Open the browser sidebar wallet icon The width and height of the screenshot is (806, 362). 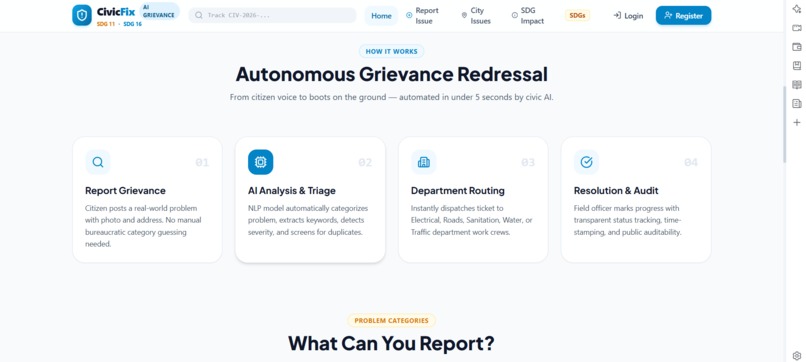(x=797, y=47)
